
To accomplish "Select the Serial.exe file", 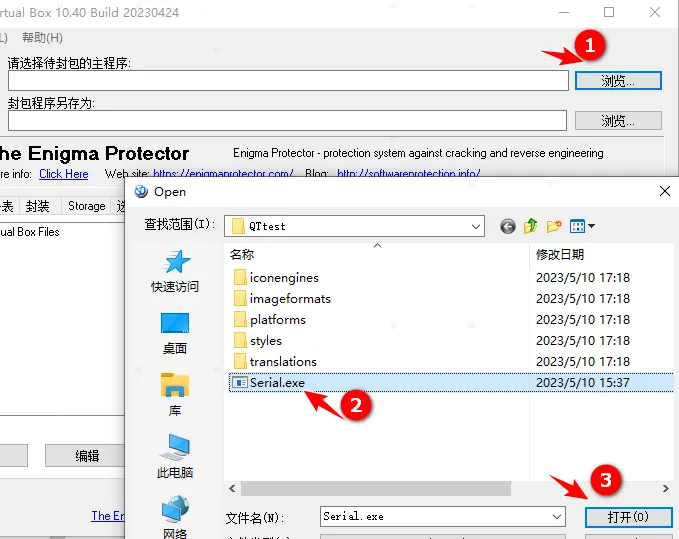I will click(x=276, y=383).
